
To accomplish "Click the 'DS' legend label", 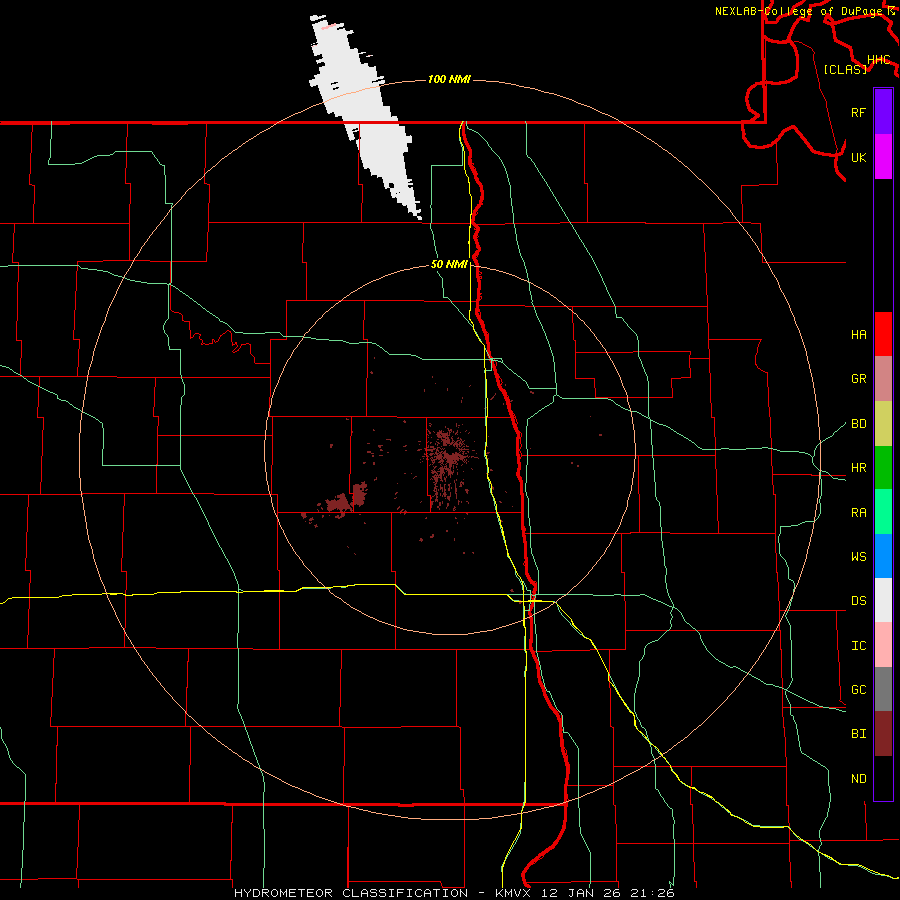I will pyautogui.click(x=858, y=600).
